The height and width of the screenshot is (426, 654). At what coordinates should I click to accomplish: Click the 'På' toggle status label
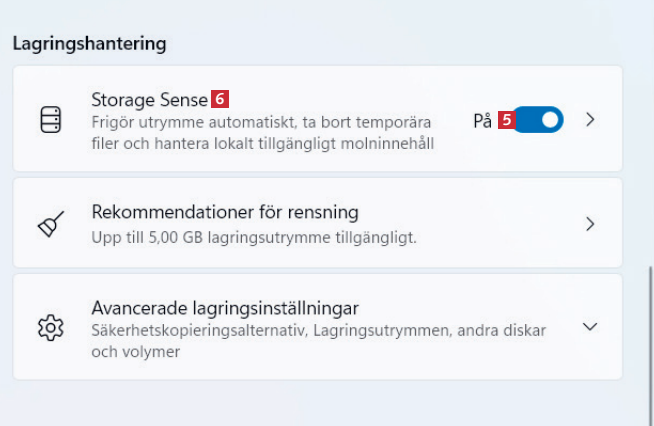482,120
